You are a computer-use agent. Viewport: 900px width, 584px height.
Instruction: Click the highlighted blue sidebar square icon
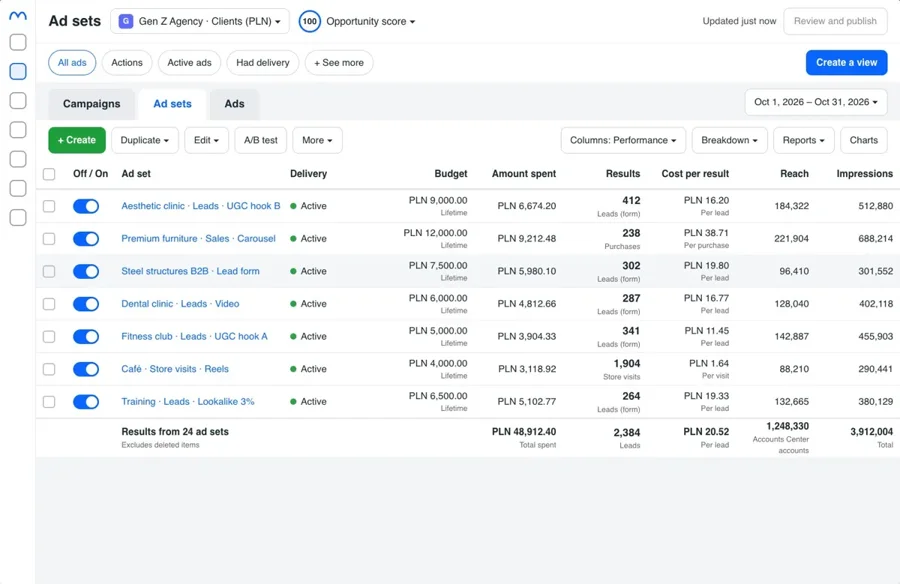18,71
